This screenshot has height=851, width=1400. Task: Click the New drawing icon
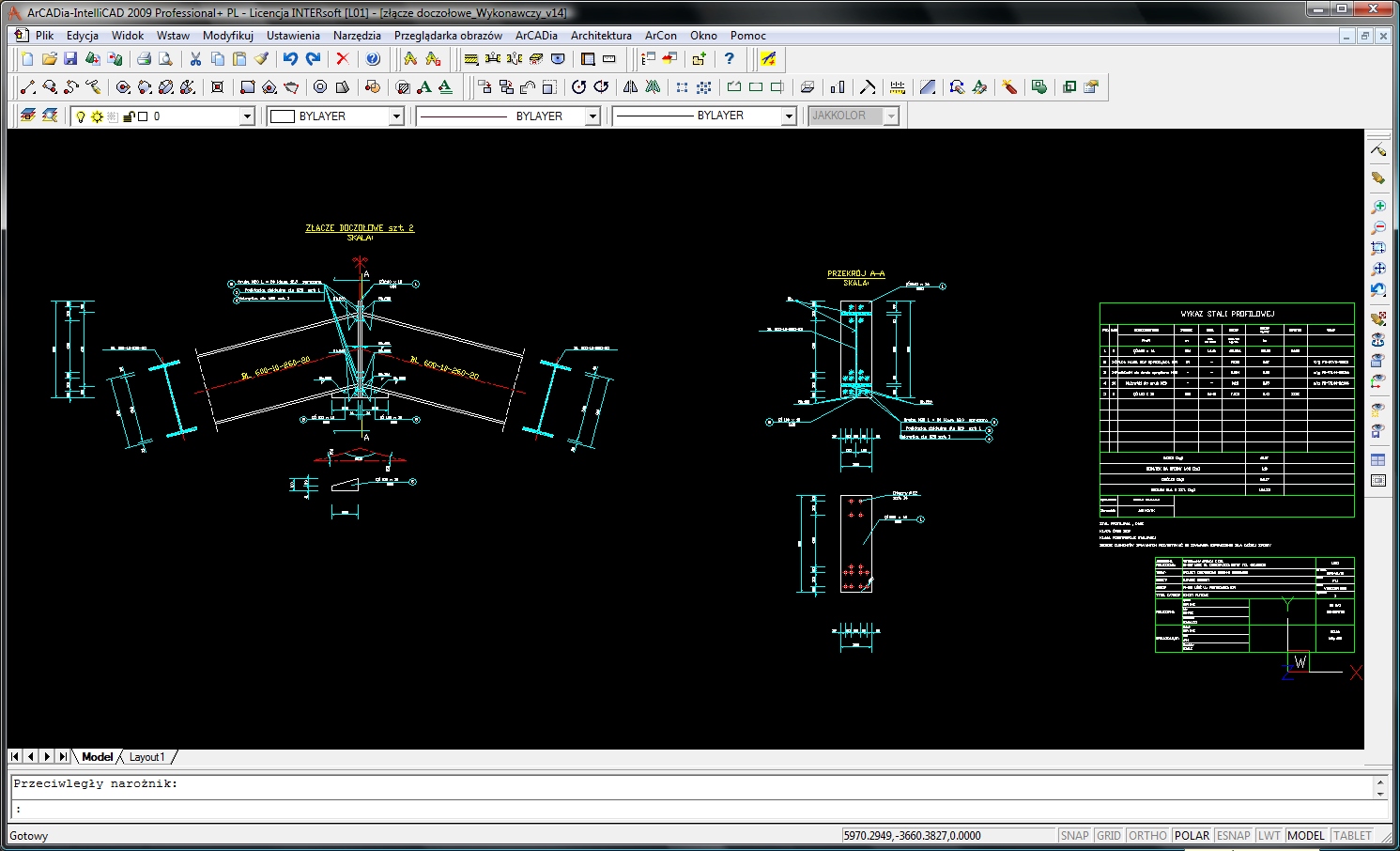coord(27,58)
